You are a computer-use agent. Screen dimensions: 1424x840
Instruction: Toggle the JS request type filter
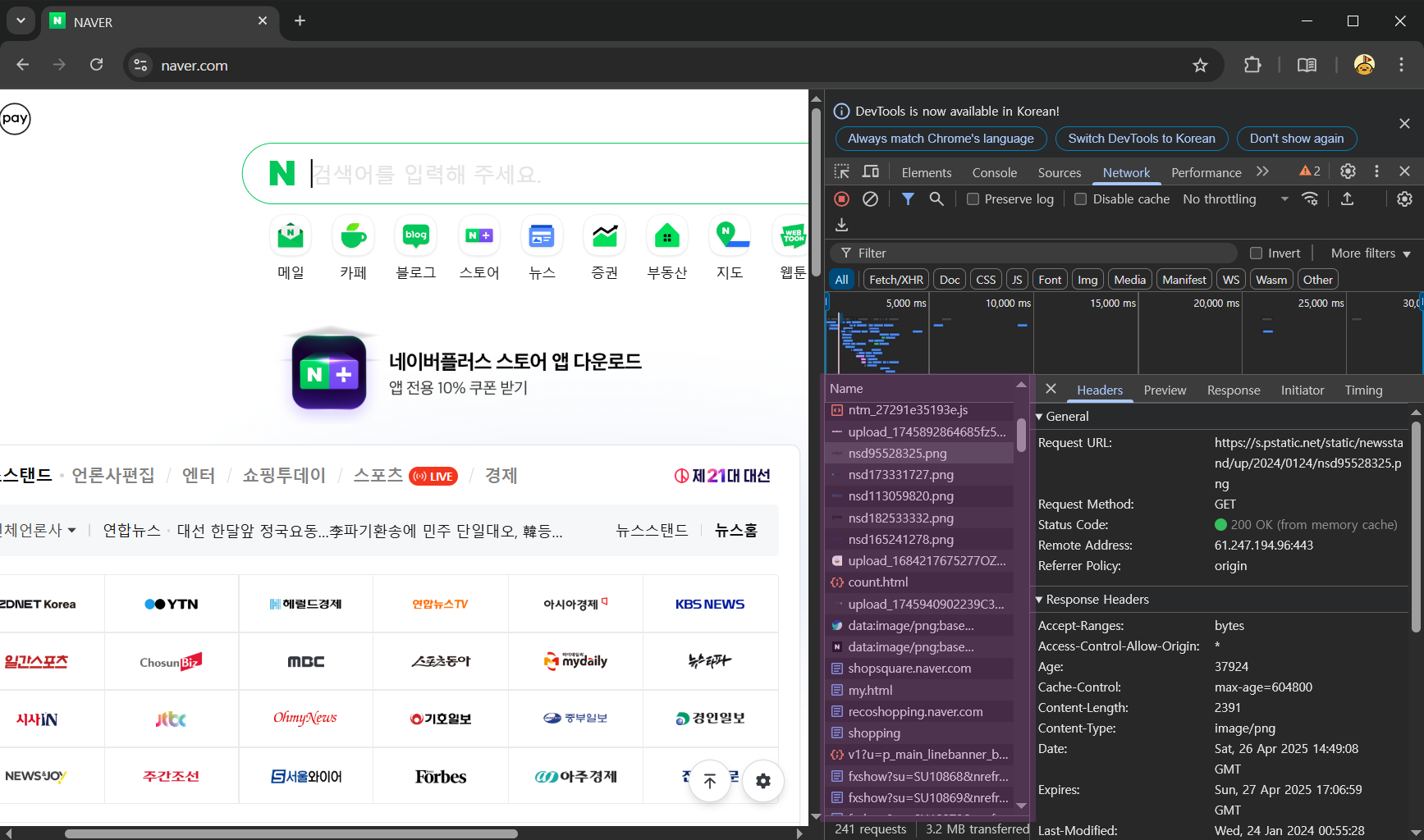tap(1017, 280)
